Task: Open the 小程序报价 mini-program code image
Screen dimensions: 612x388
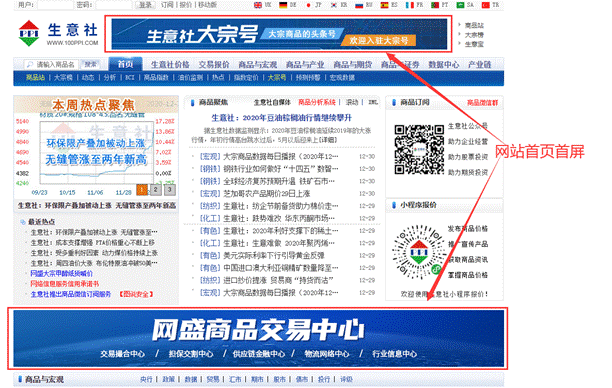Action: click(x=418, y=252)
